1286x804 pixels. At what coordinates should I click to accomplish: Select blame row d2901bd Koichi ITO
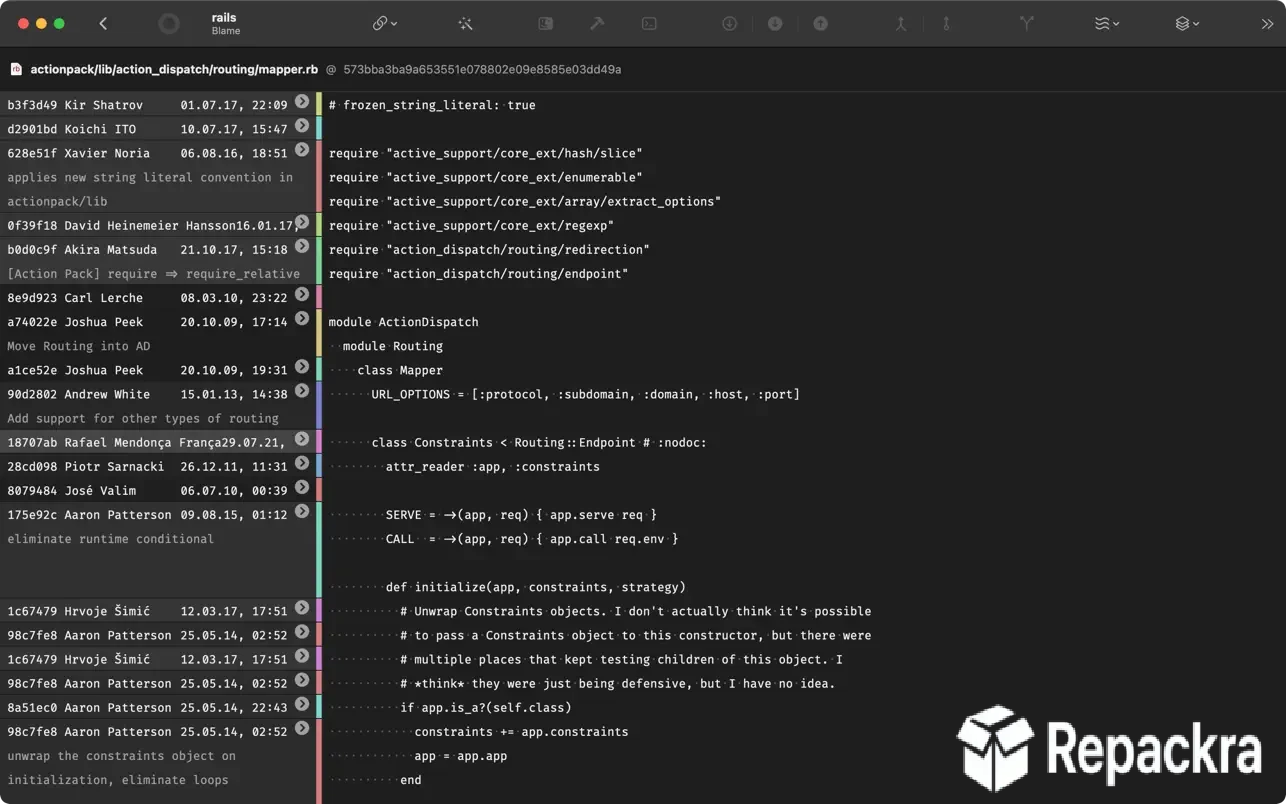coord(158,129)
